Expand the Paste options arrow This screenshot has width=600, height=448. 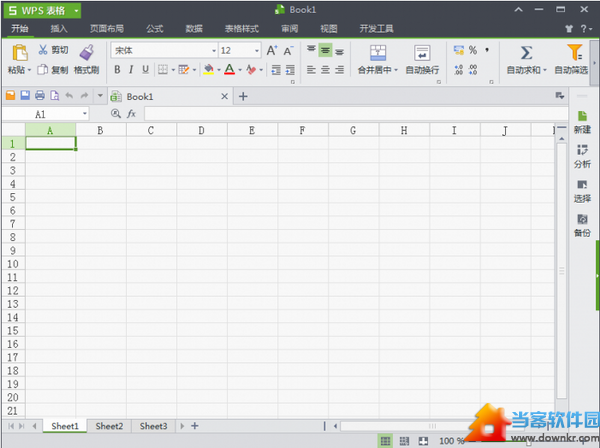(29, 70)
